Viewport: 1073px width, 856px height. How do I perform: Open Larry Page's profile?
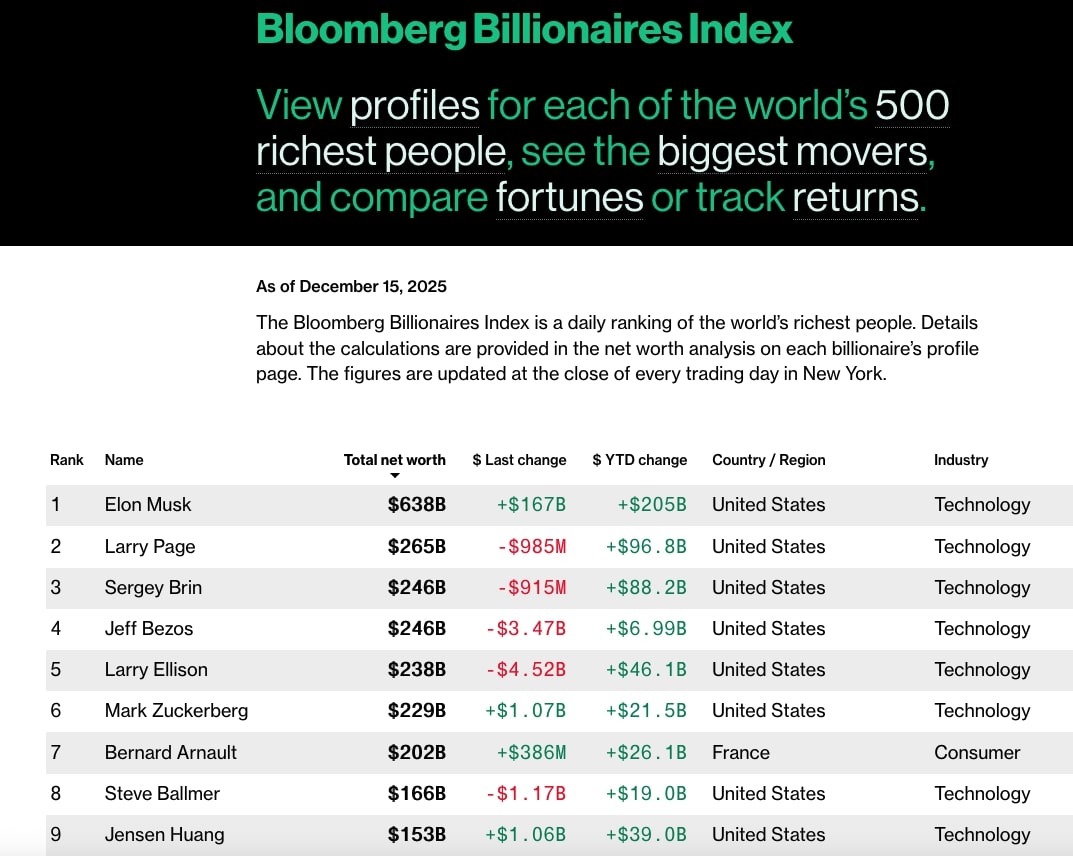(150, 547)
